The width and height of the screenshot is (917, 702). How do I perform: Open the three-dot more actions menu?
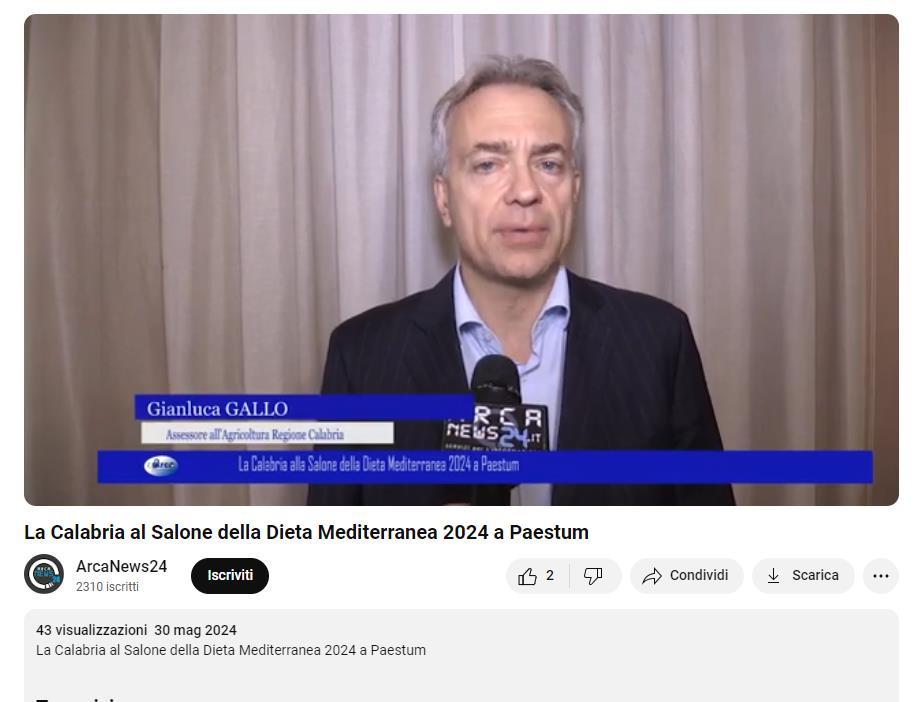point(880,576)
